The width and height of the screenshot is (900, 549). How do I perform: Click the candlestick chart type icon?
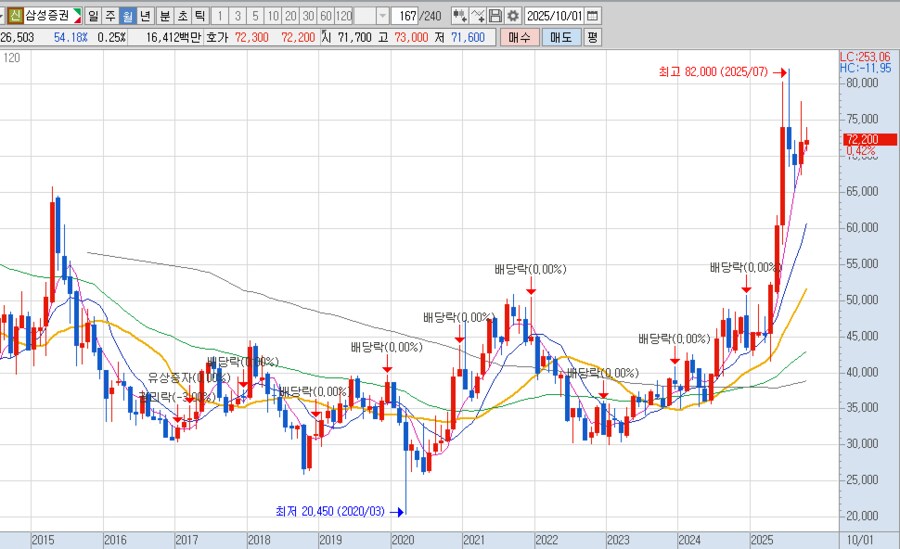tap(459, 16)
